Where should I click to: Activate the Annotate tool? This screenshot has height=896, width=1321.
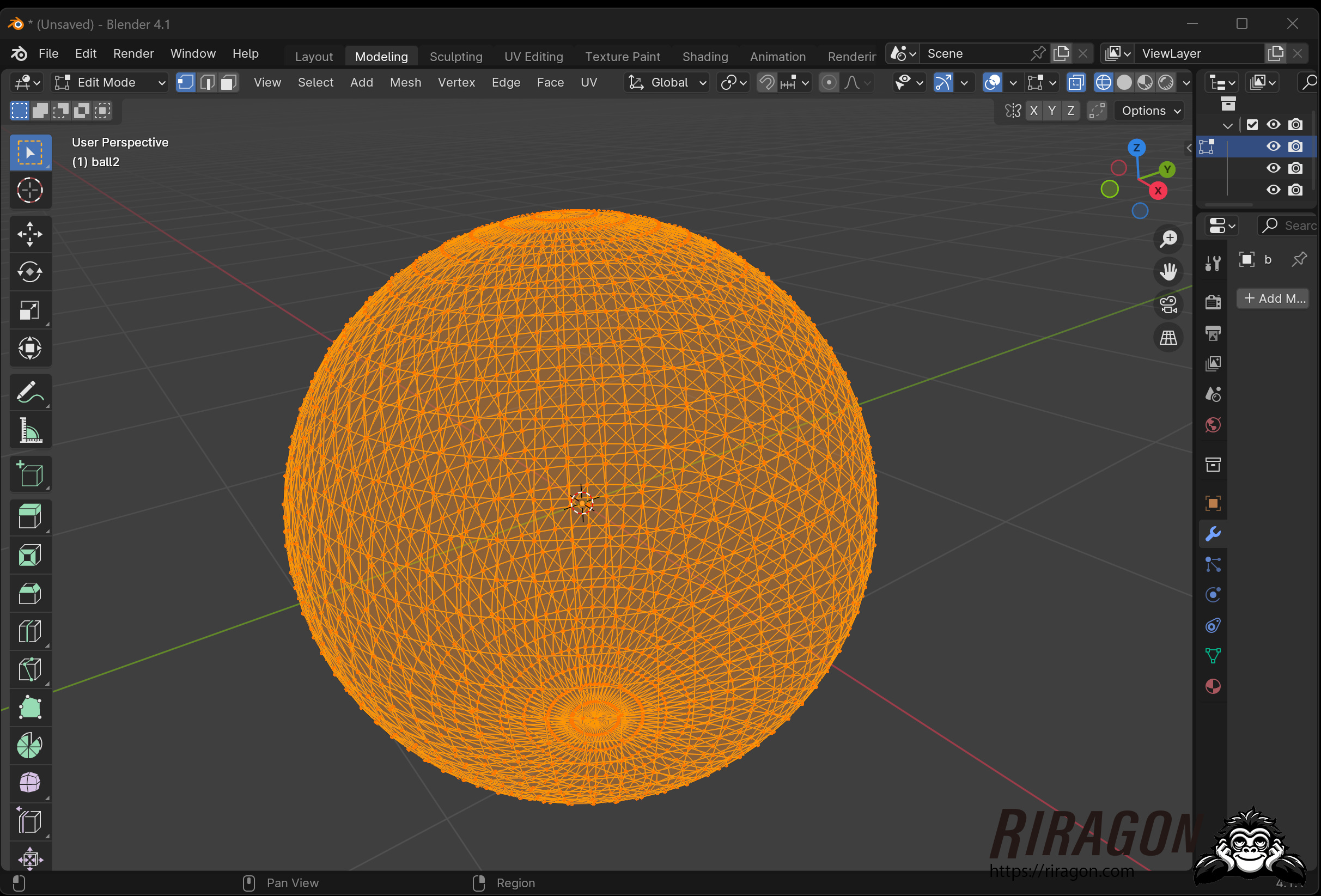pos(29,392)
